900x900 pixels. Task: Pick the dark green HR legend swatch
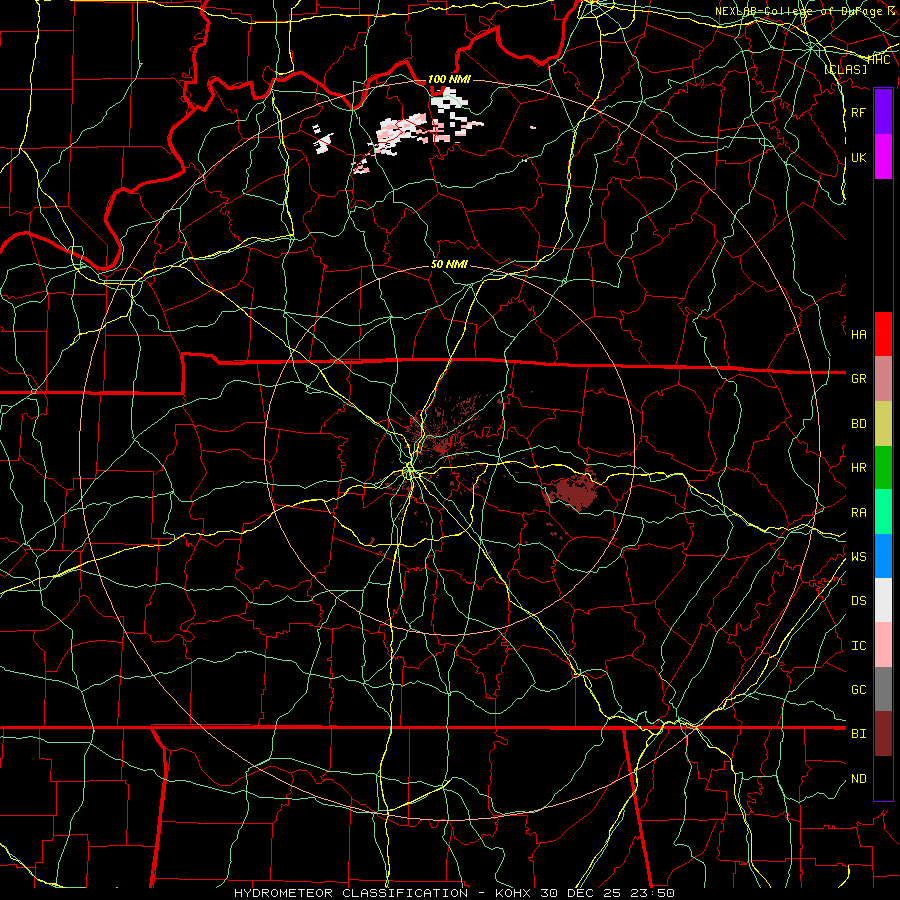[x=883, y=467]
